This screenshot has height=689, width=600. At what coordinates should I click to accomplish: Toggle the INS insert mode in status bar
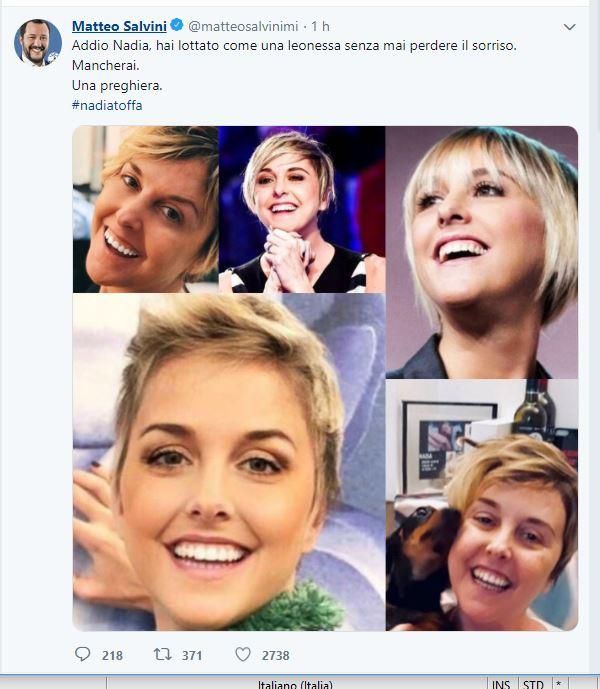[501, 684]
